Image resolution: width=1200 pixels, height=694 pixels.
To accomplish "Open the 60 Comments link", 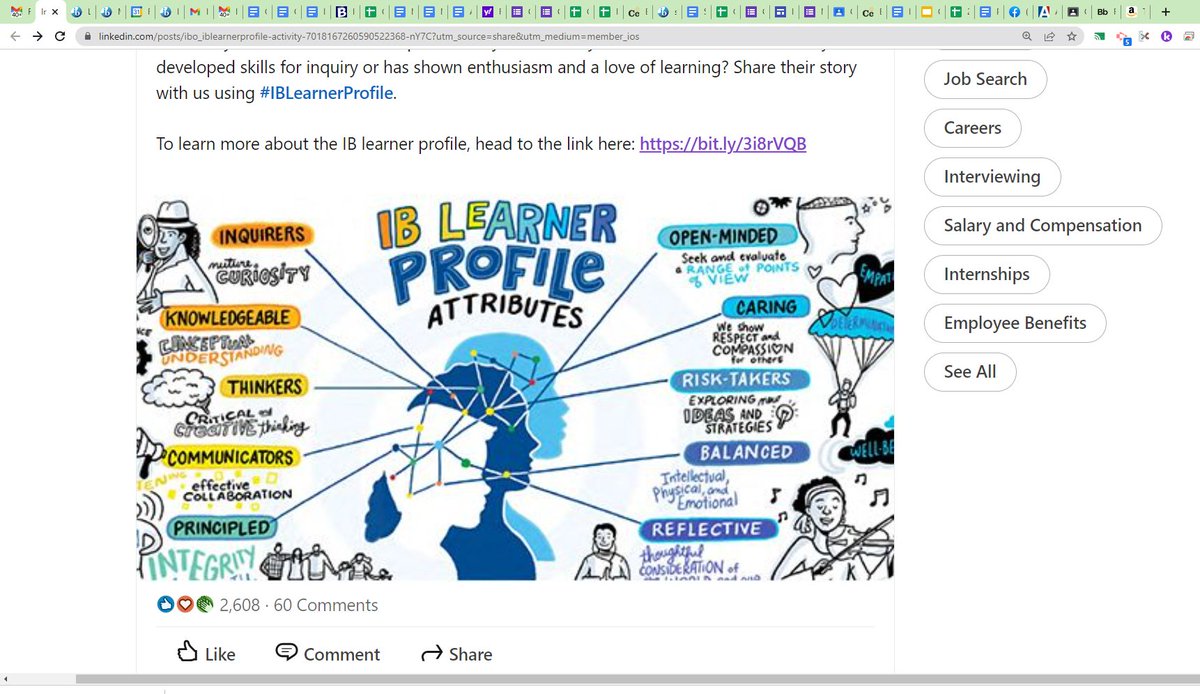I will click(326, 605).
